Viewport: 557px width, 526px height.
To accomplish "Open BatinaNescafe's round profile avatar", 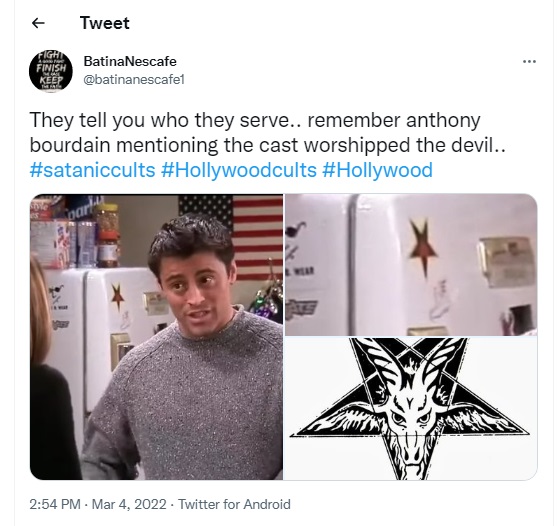I will (x=51, y=71).
